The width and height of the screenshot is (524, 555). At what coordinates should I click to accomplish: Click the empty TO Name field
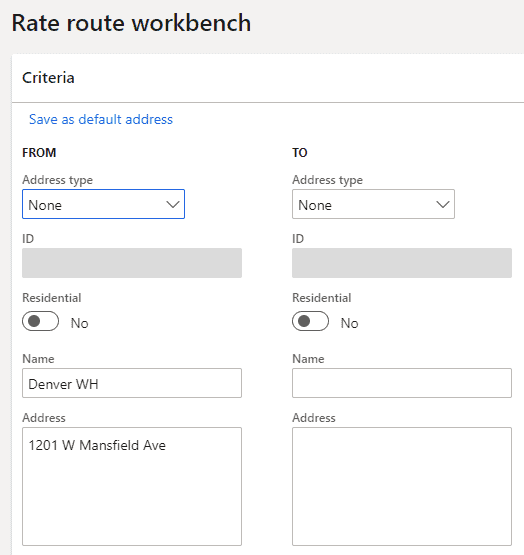[402, 383]
